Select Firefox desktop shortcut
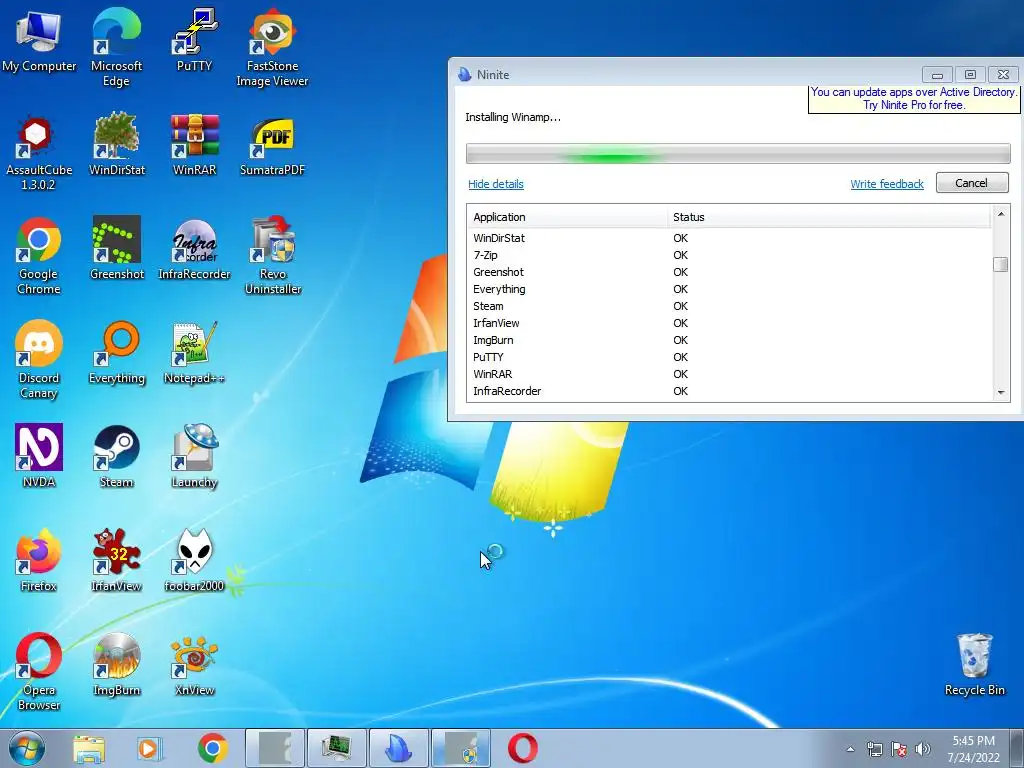The image size is (1024, 768). click(39, 560)
